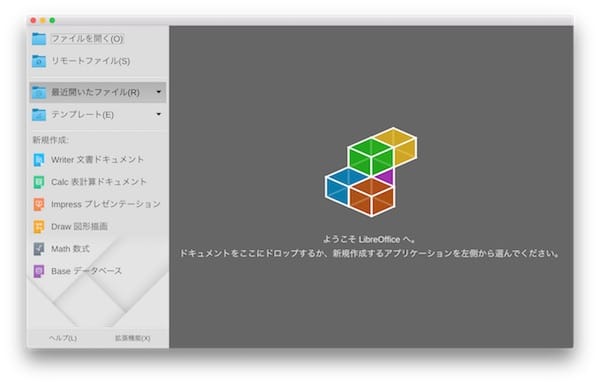Open the ヘルプ(L) help button
This screenshot has height=386, width=600.
(63, 338)
